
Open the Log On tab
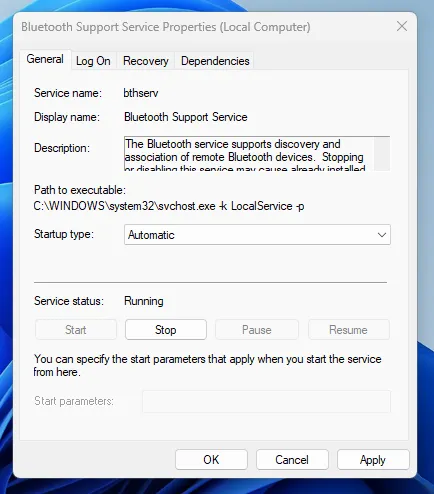click(93, 61)
